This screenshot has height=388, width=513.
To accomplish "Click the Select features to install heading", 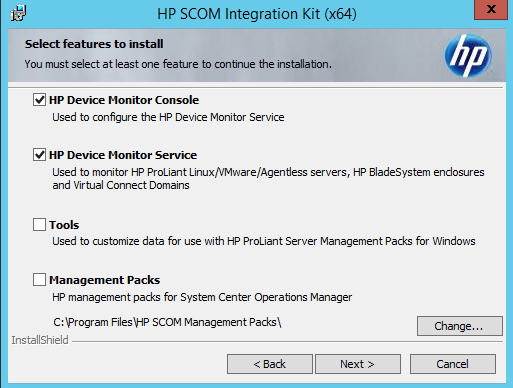I will coord(94,44).
